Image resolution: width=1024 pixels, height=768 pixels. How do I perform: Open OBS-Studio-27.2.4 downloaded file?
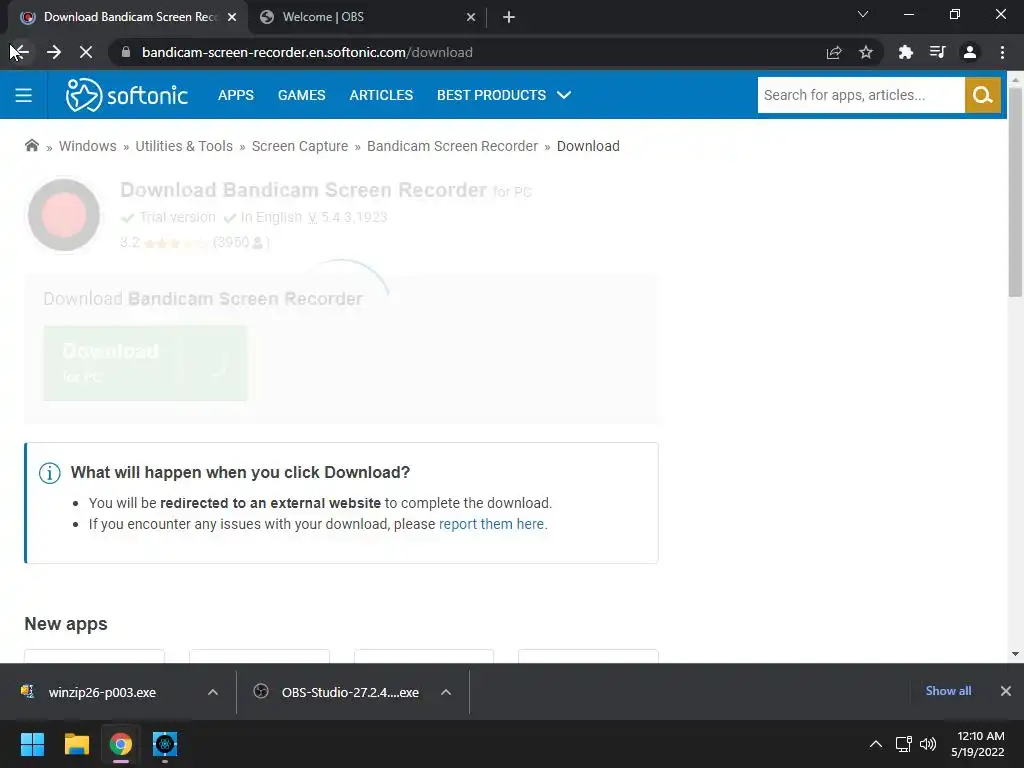[350, 692]
